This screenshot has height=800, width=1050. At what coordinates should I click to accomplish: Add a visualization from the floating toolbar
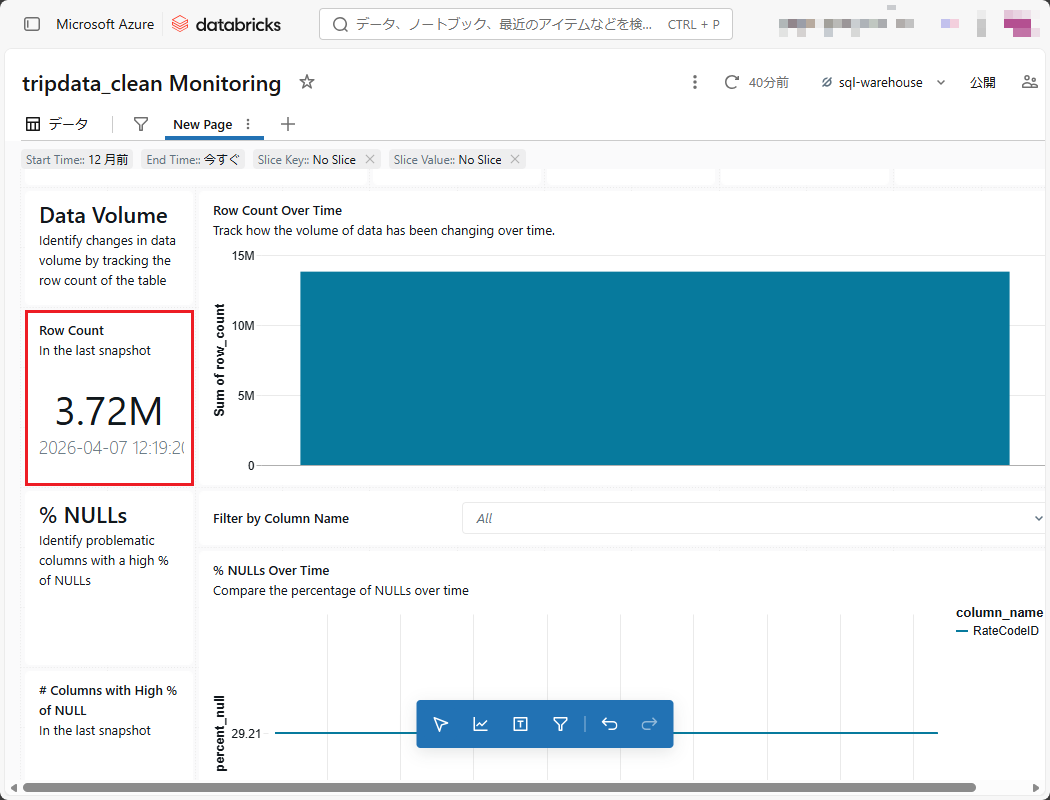pos(481,724)
